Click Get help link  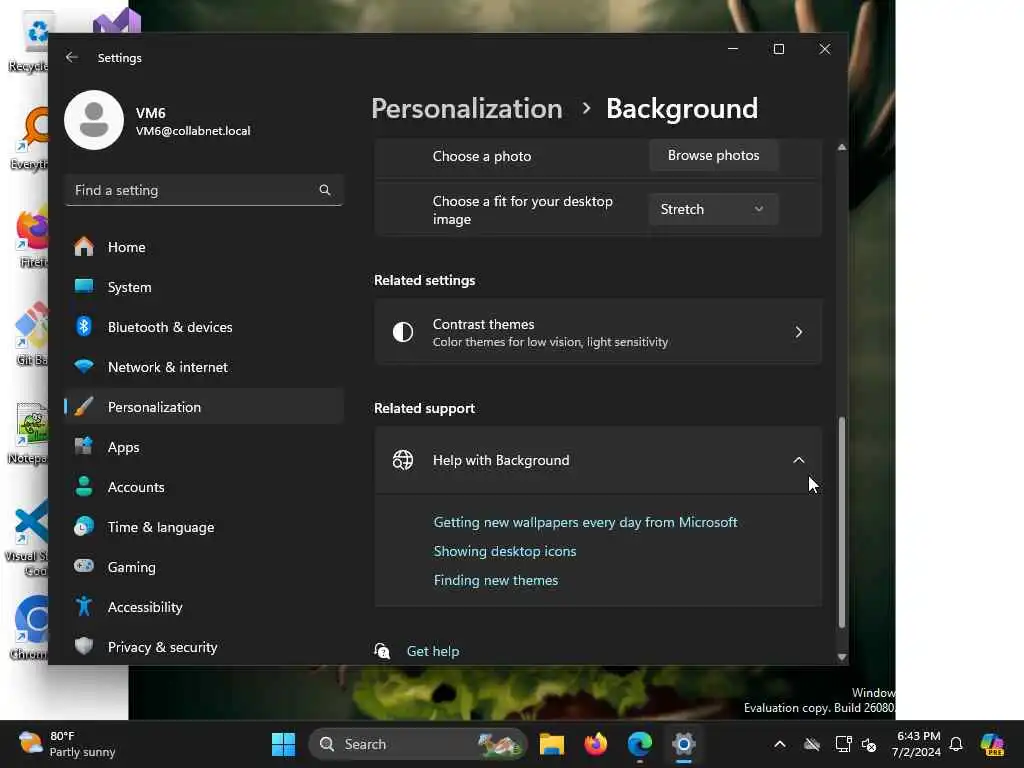(433, 651)
